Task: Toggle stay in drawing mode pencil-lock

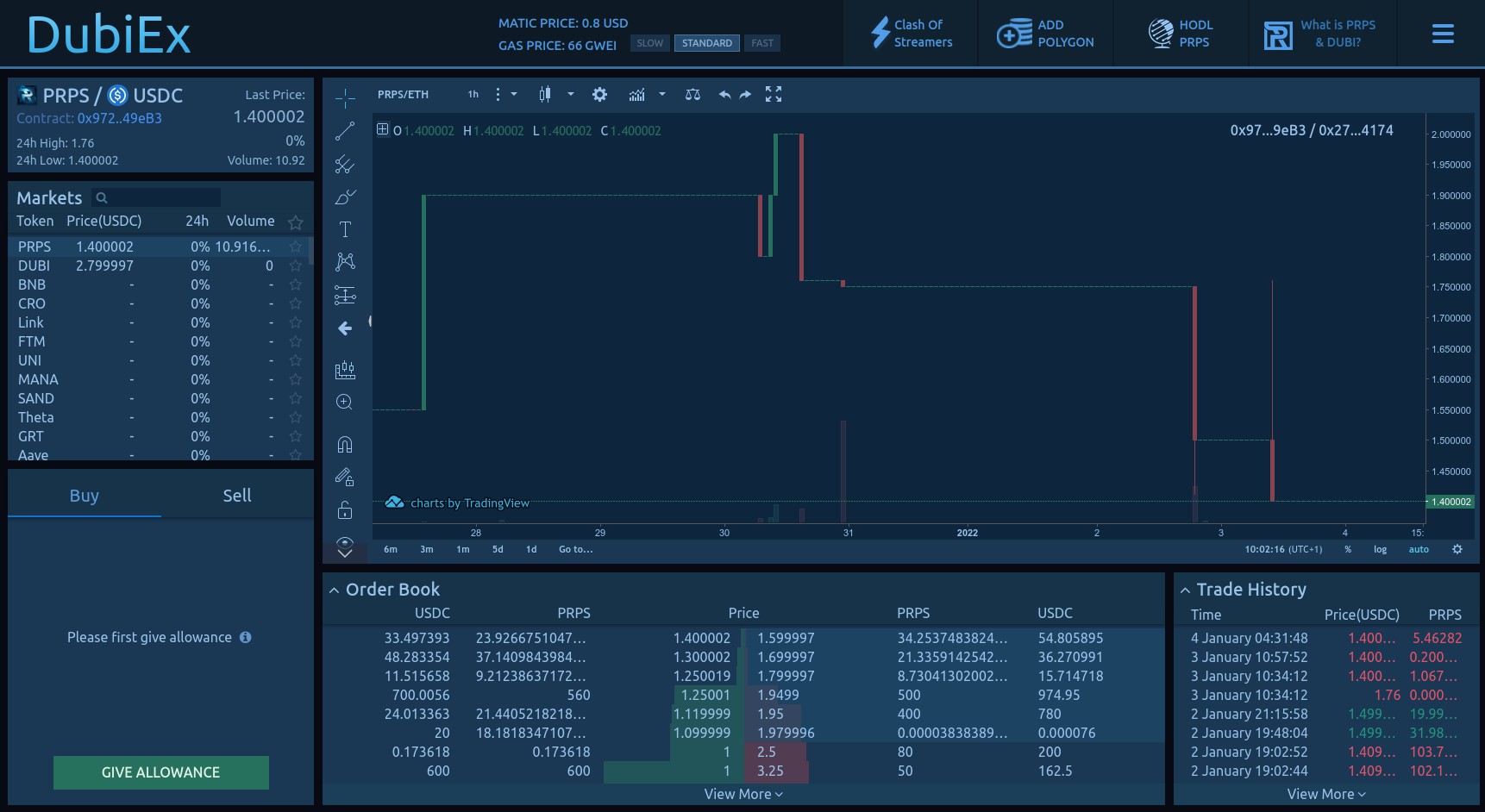Action: 345,478
